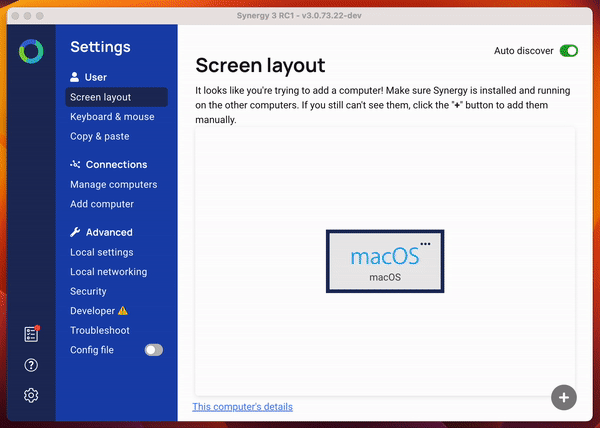
Task: Click the Settings heading text
Action: (100, 47)
